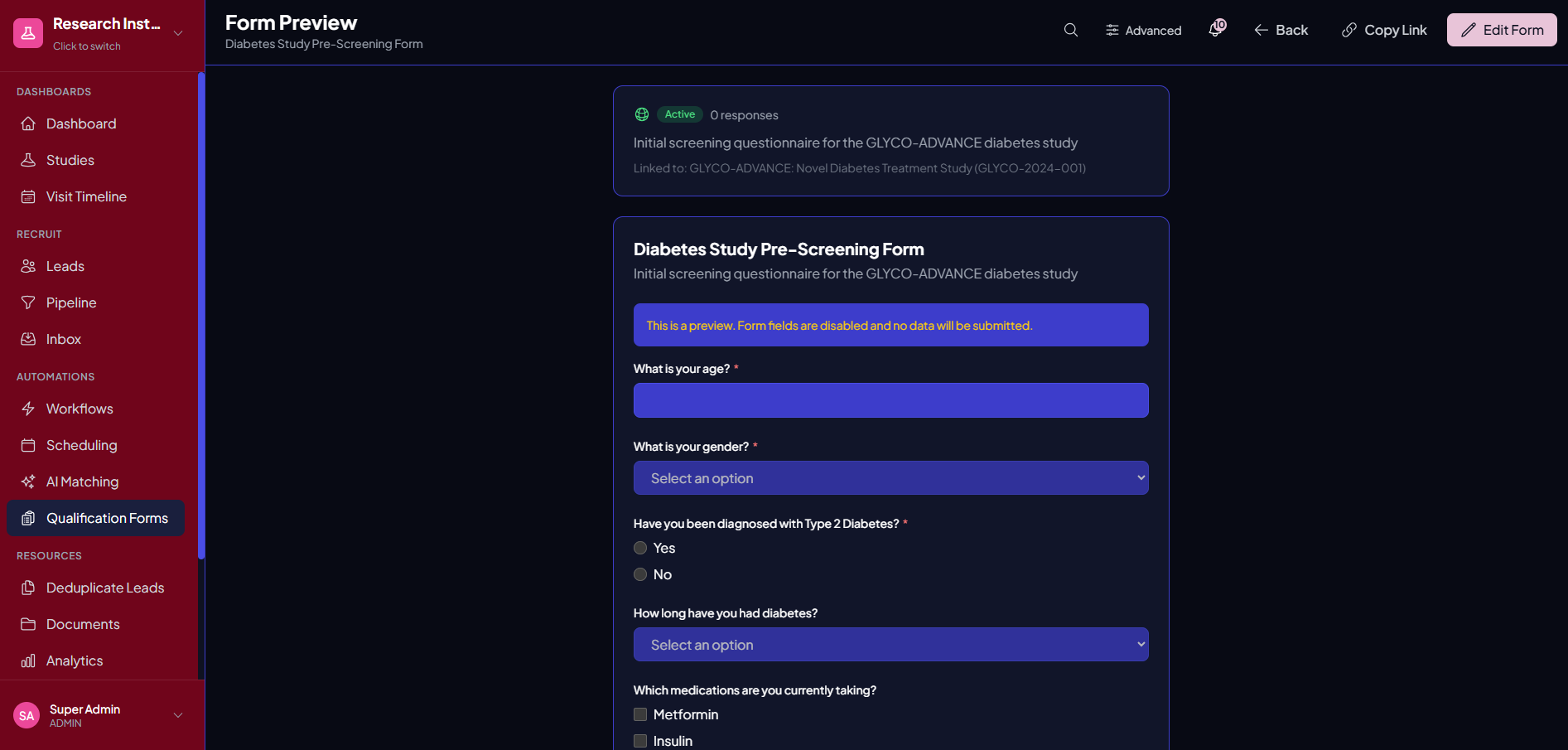Open Scheduling menu label
This screenshot has width=1568, height=750.
click(82, 445)
